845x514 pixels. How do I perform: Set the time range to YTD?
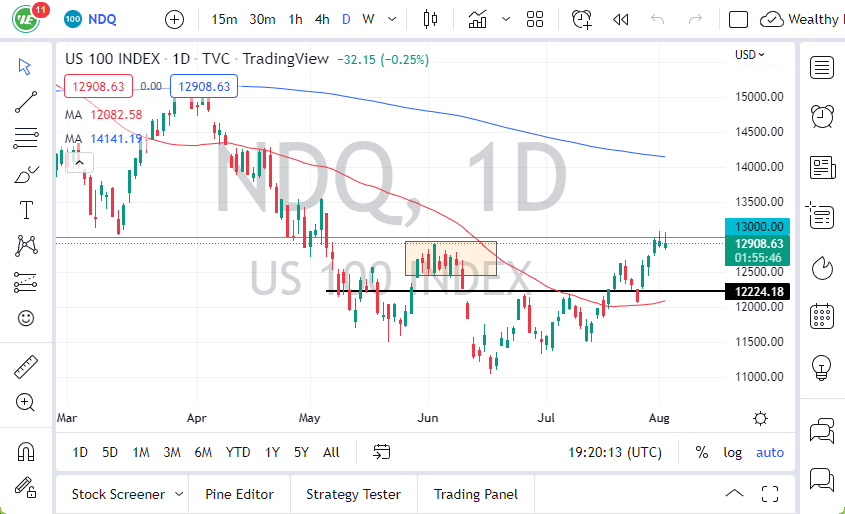(x=238, y=452)
